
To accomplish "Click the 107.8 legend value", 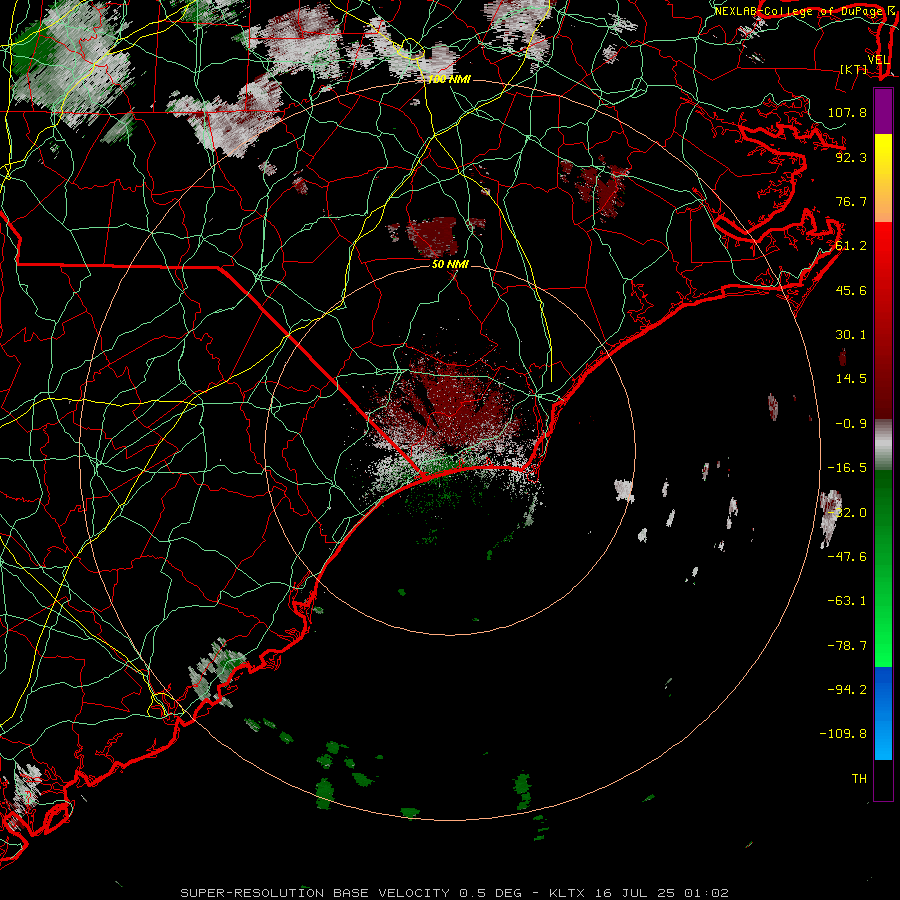I will 847,112.
